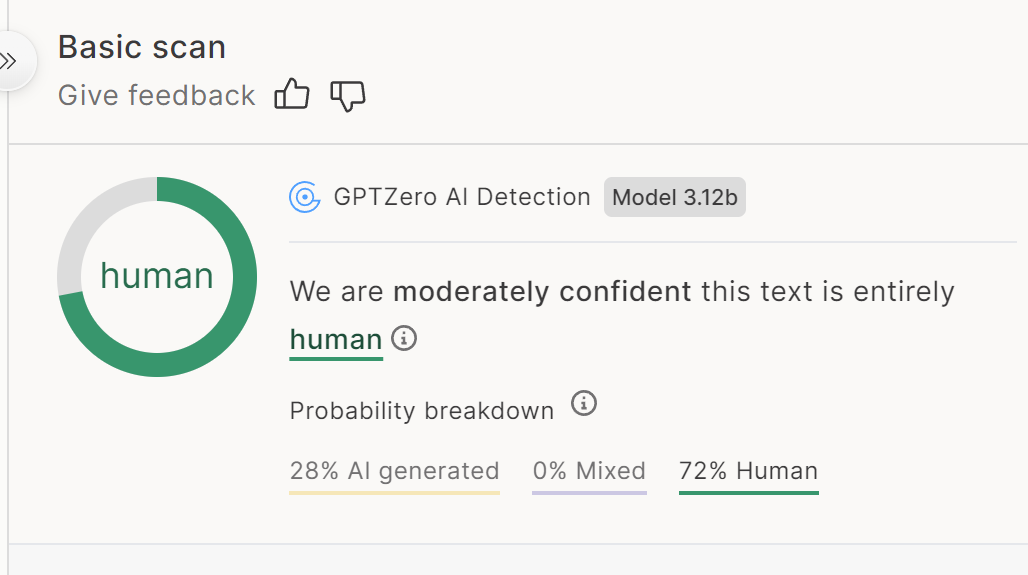Open the underlined green human verdict link

(336, 341)
